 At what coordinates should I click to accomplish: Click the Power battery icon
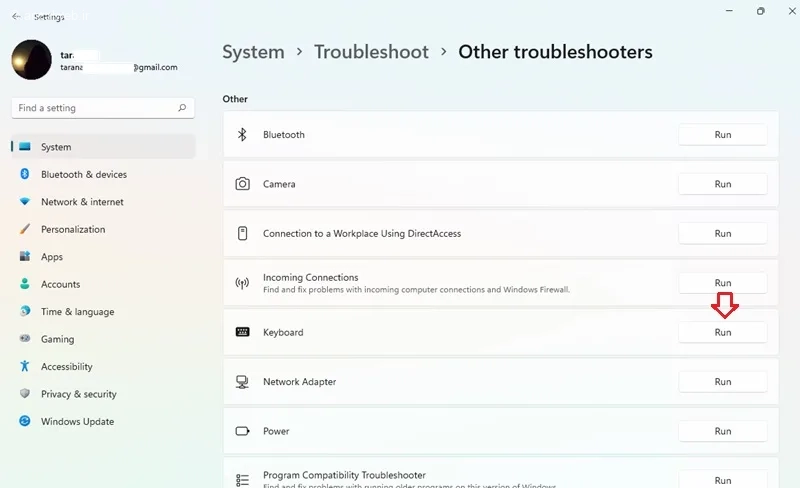(x=242, y=431)
